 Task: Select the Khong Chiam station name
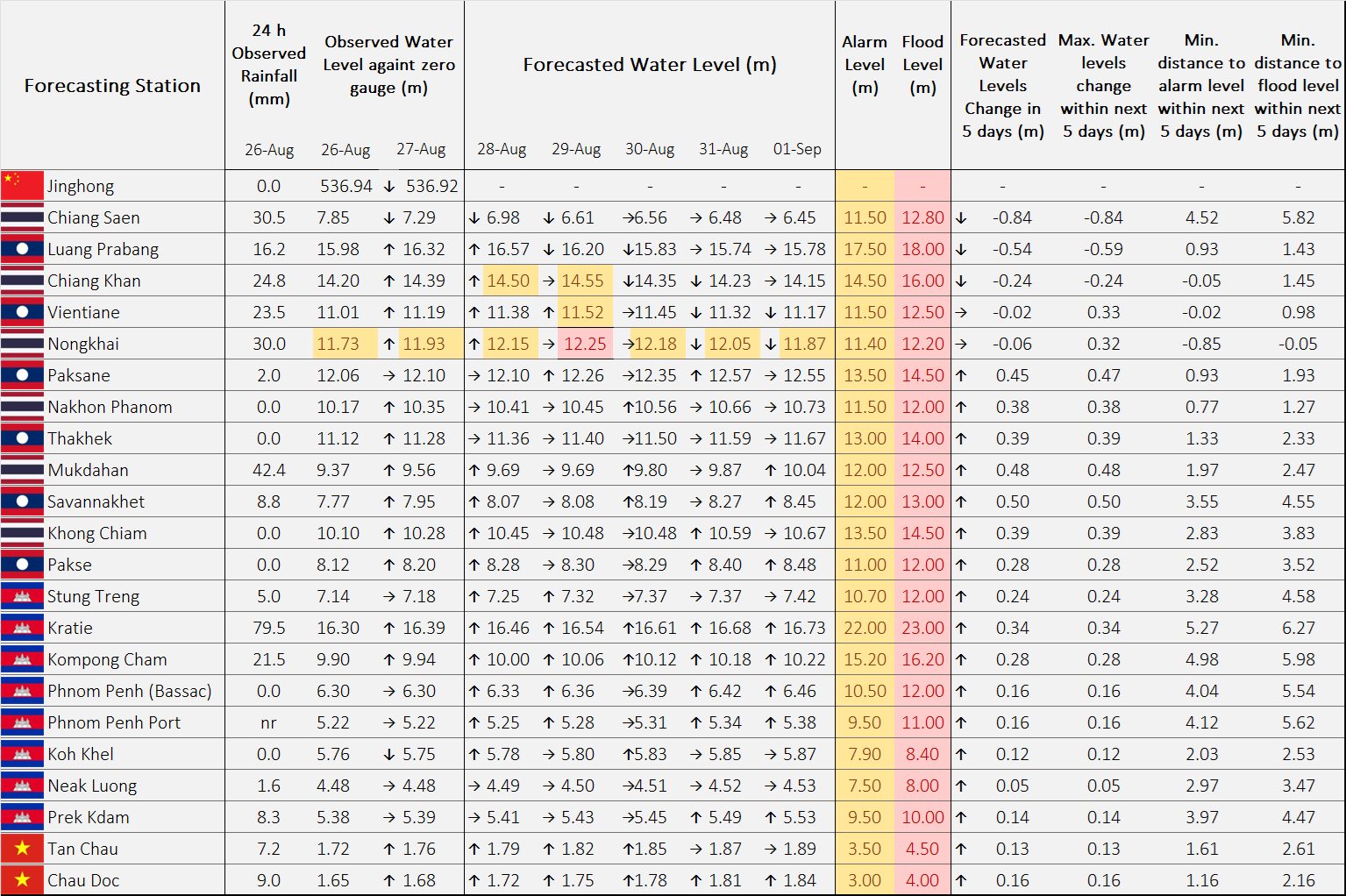[x=97, y=533]
